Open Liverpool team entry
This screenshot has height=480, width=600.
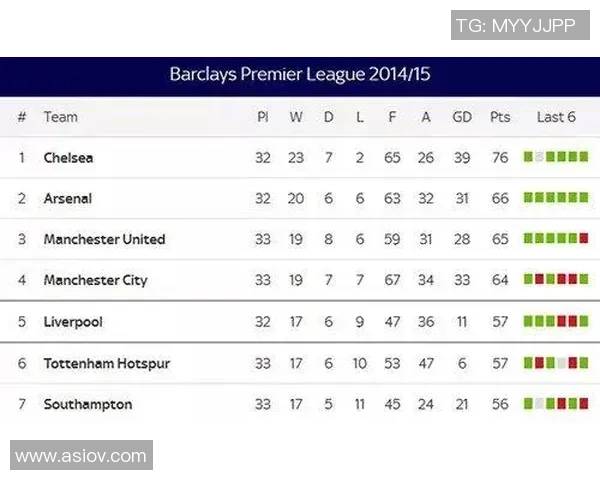tap(73, 322)
